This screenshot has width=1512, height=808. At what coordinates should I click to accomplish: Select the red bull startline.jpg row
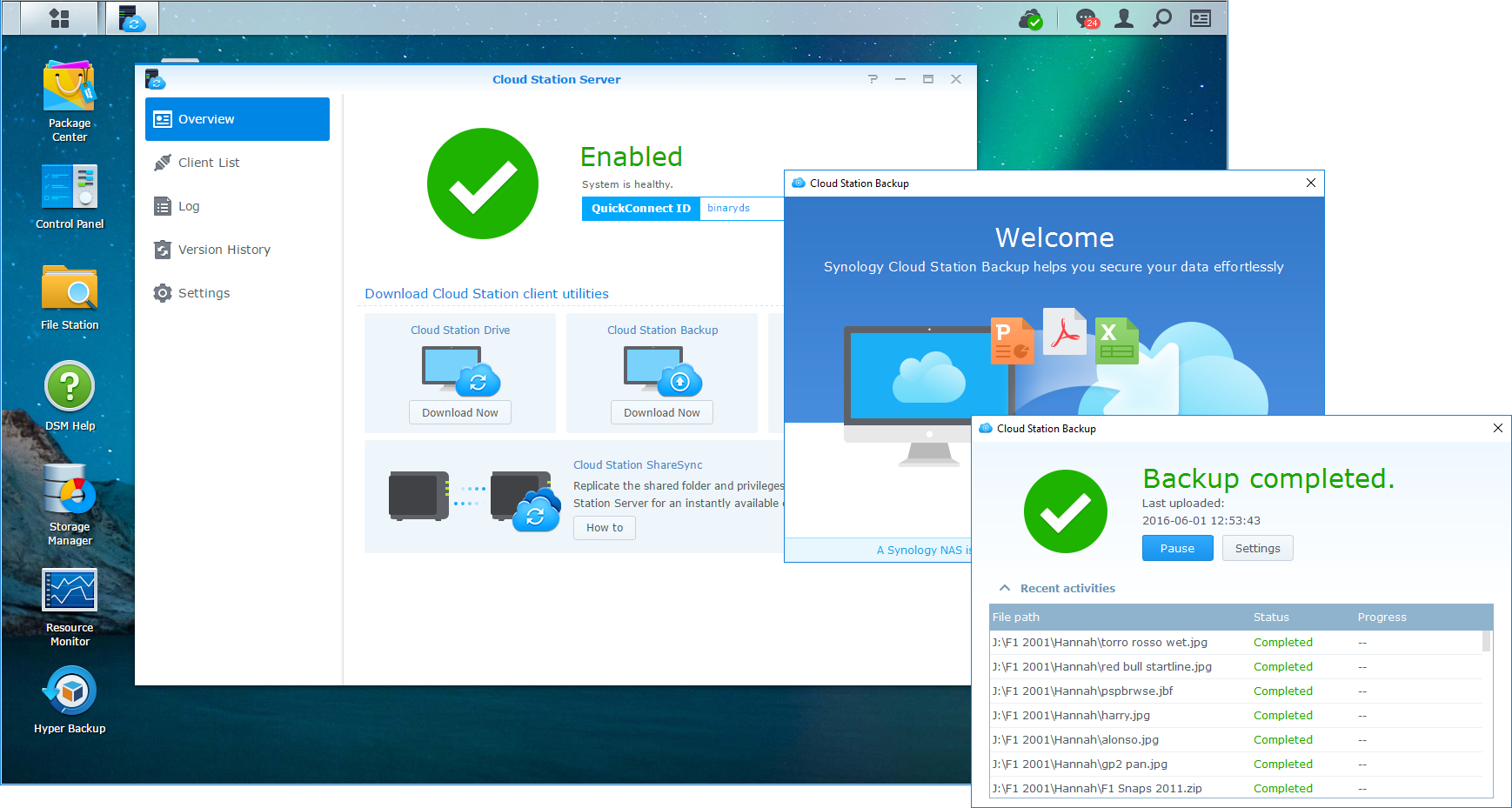pos(1236,666)
